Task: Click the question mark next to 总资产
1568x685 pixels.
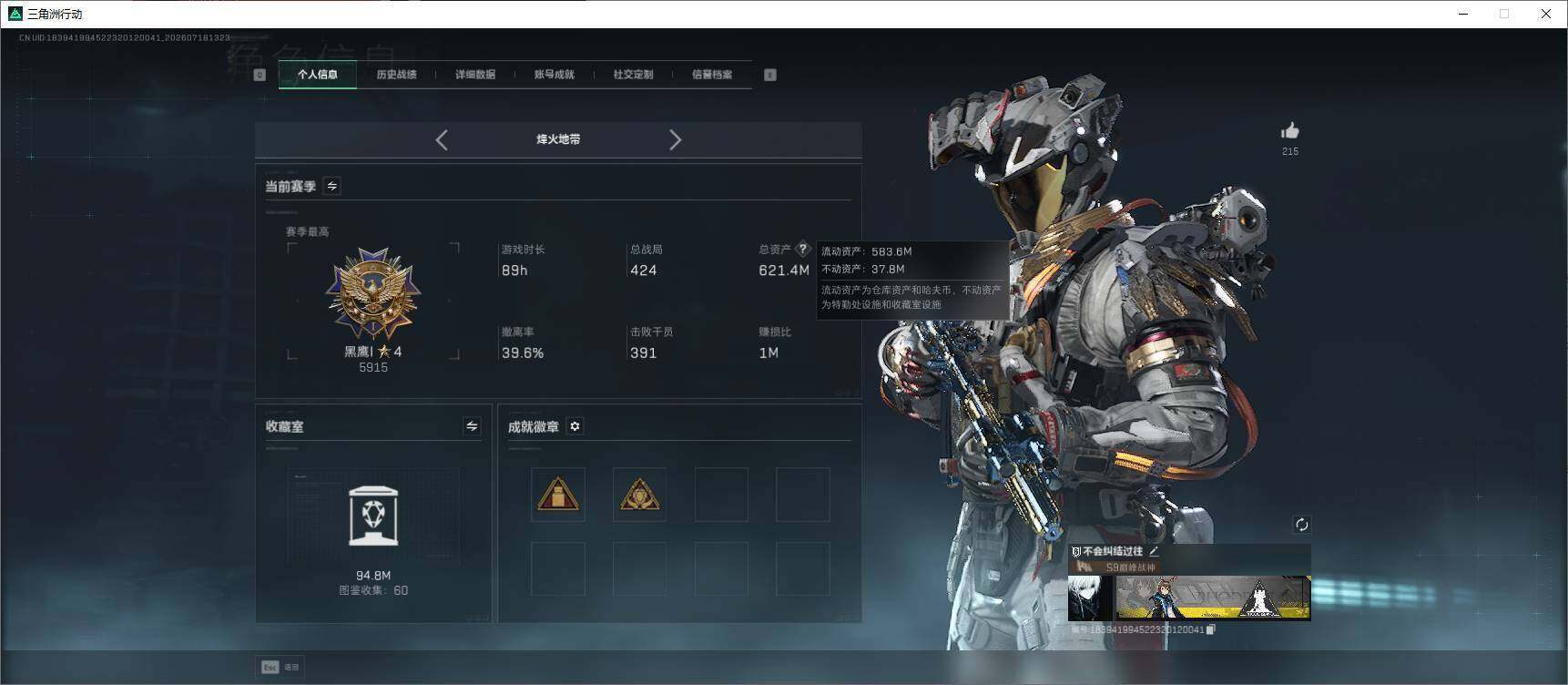Action: 802,248
